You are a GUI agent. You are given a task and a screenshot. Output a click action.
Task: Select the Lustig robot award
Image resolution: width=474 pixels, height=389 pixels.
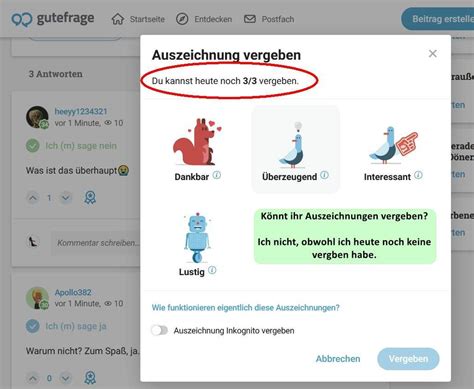coord(197,244)
